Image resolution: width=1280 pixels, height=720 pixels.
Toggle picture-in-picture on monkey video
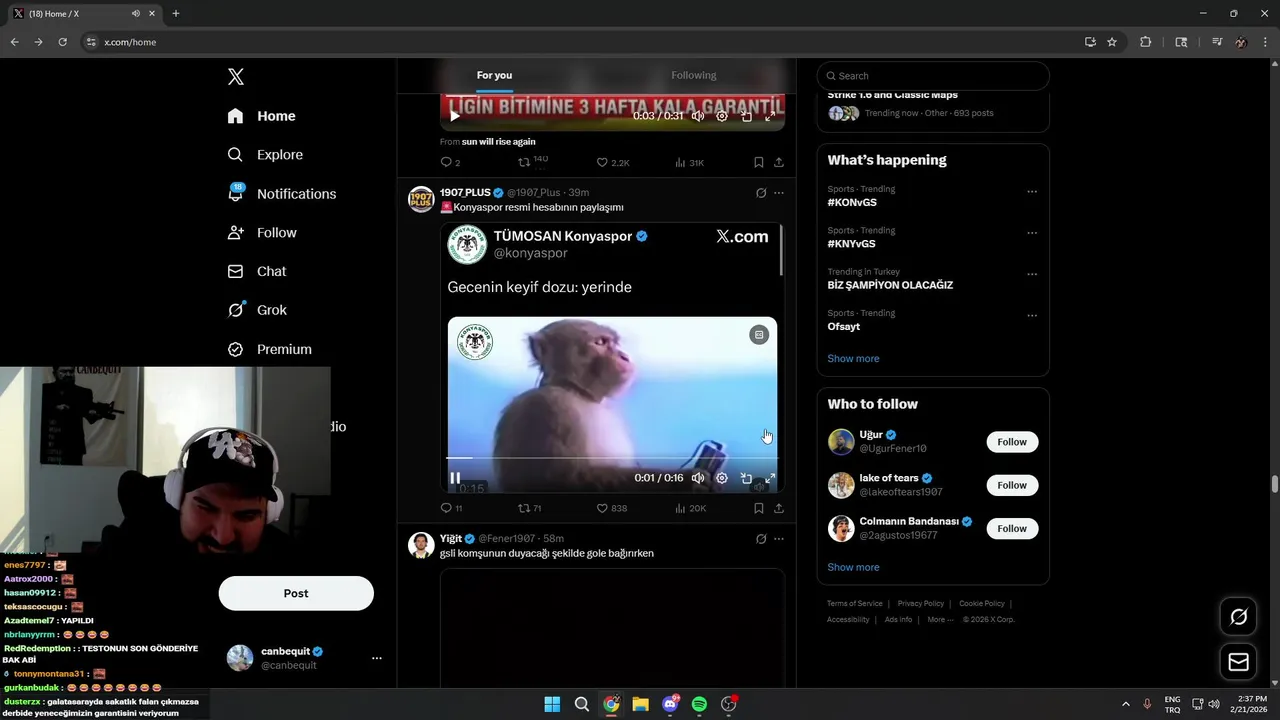(746, 478)
